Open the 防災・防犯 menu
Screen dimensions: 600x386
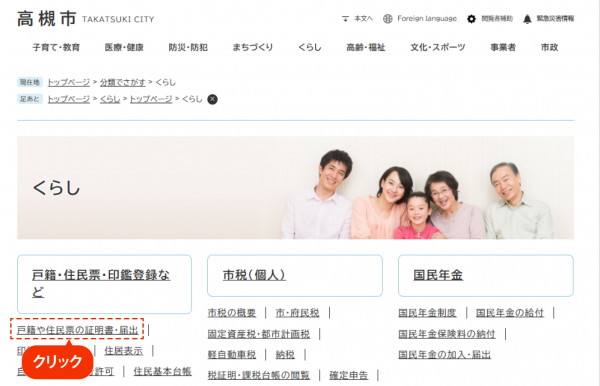(x=188, y=47)
